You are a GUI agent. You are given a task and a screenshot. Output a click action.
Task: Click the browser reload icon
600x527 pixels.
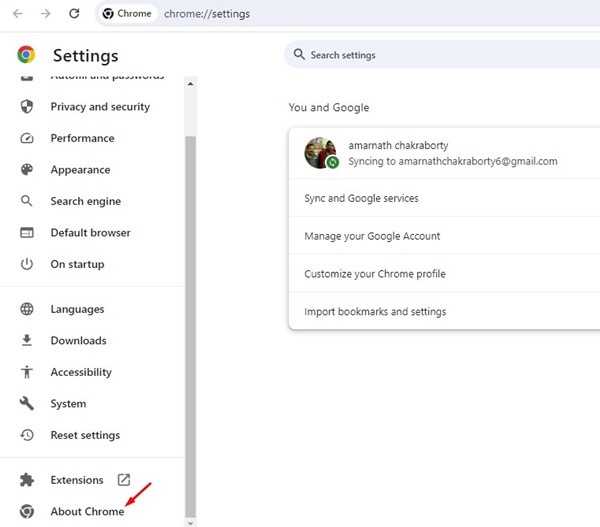[74, 14]
